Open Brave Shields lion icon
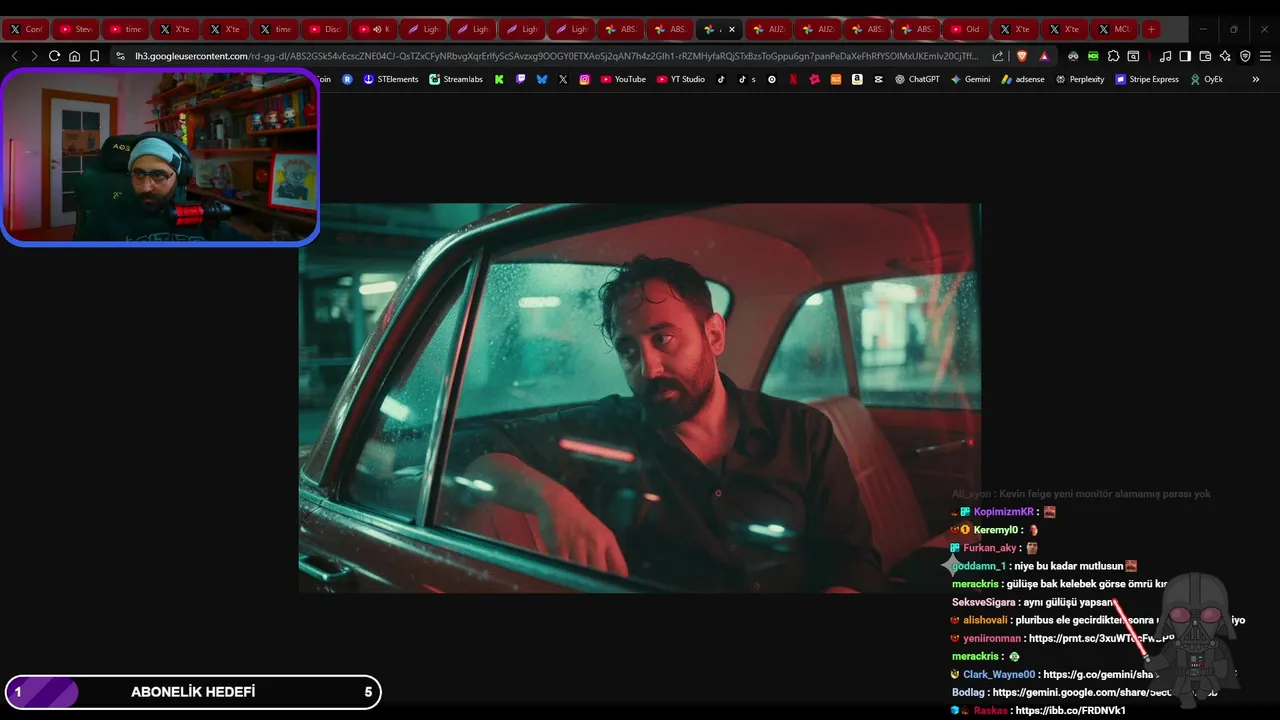 tap(1021, 56)
